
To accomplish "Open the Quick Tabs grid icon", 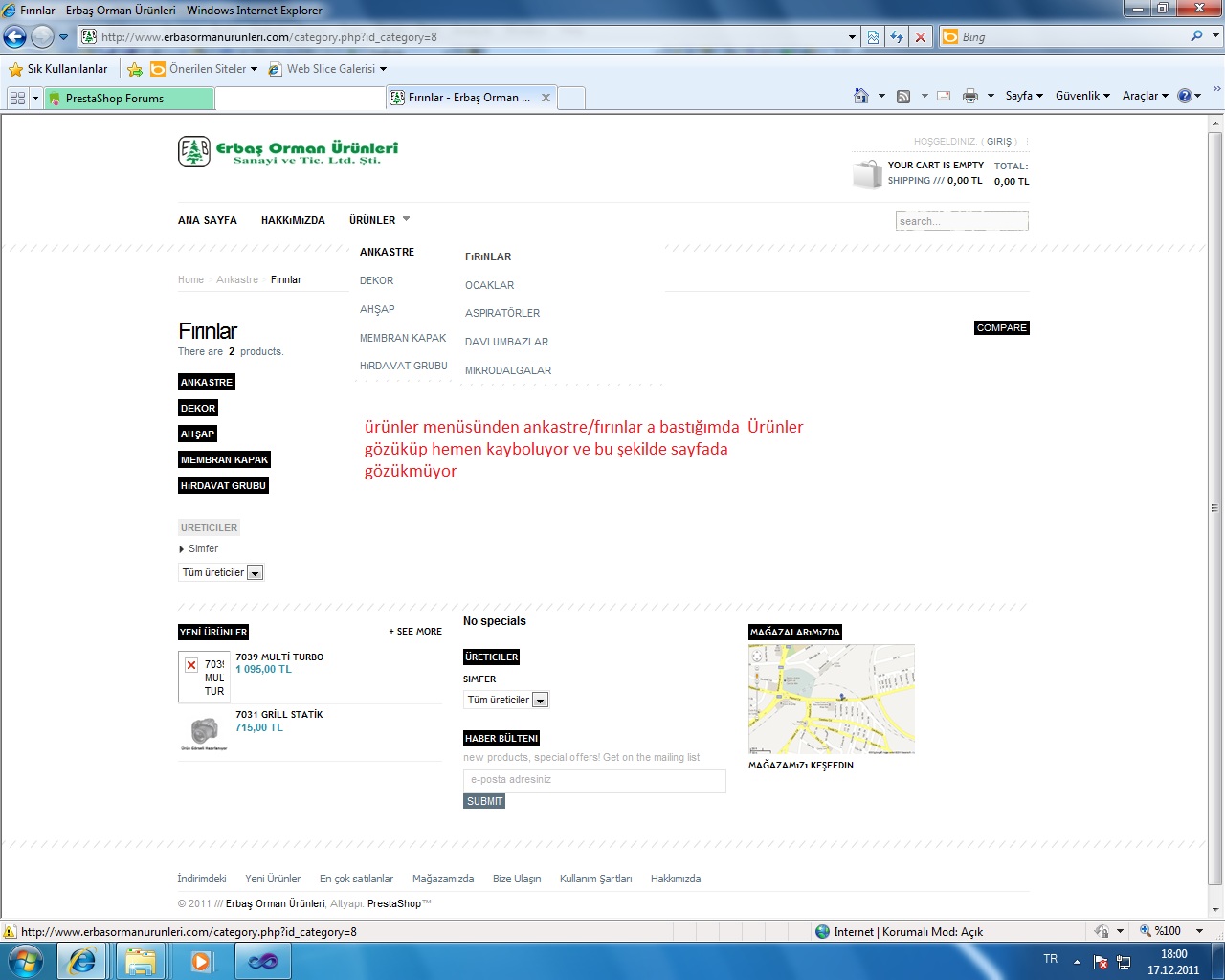I will click(17, 98).
